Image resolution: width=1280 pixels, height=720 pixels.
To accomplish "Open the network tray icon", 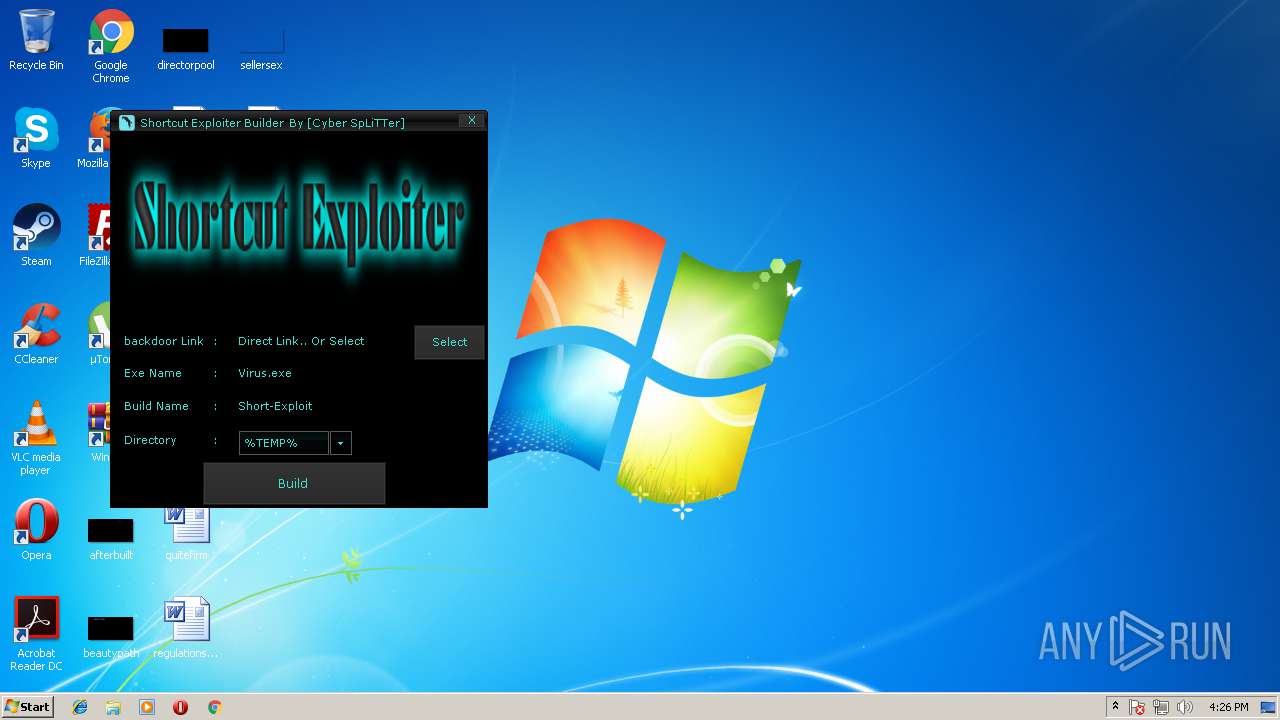I will (x=1161, y=707).
